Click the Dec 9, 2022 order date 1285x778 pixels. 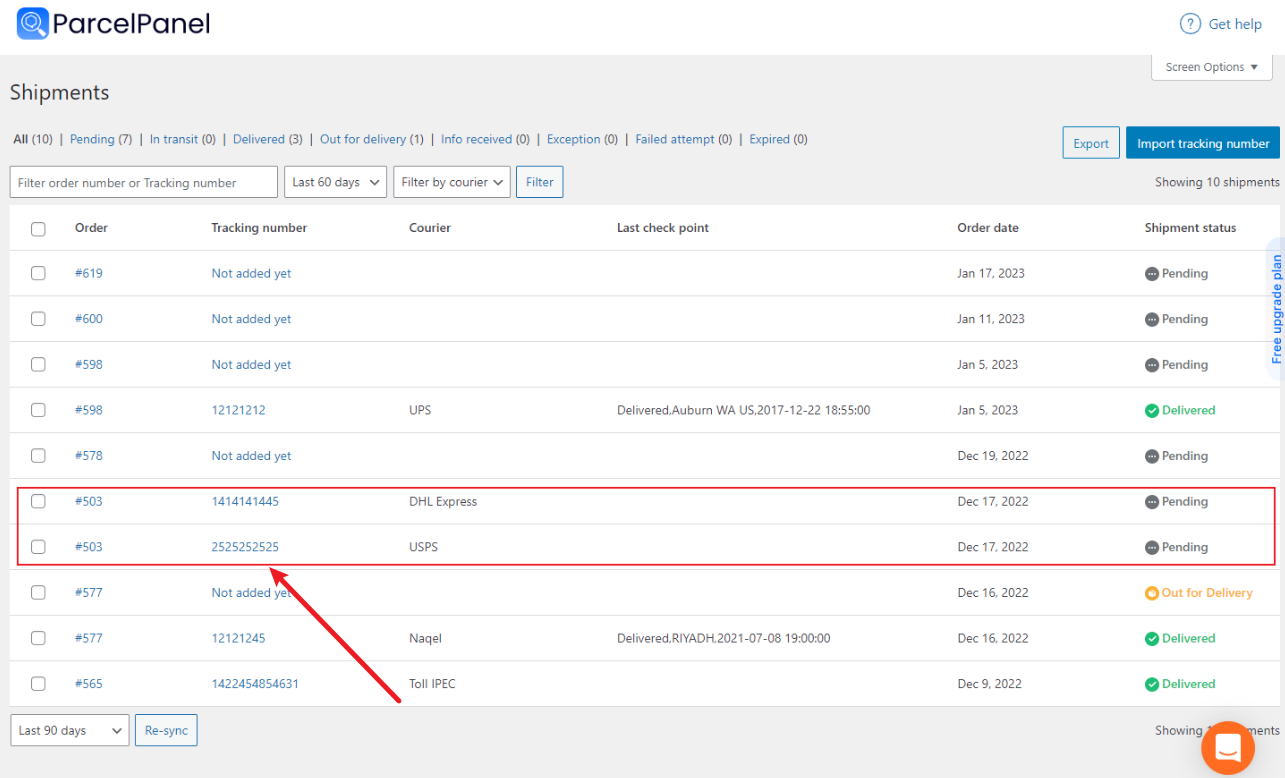990,684
